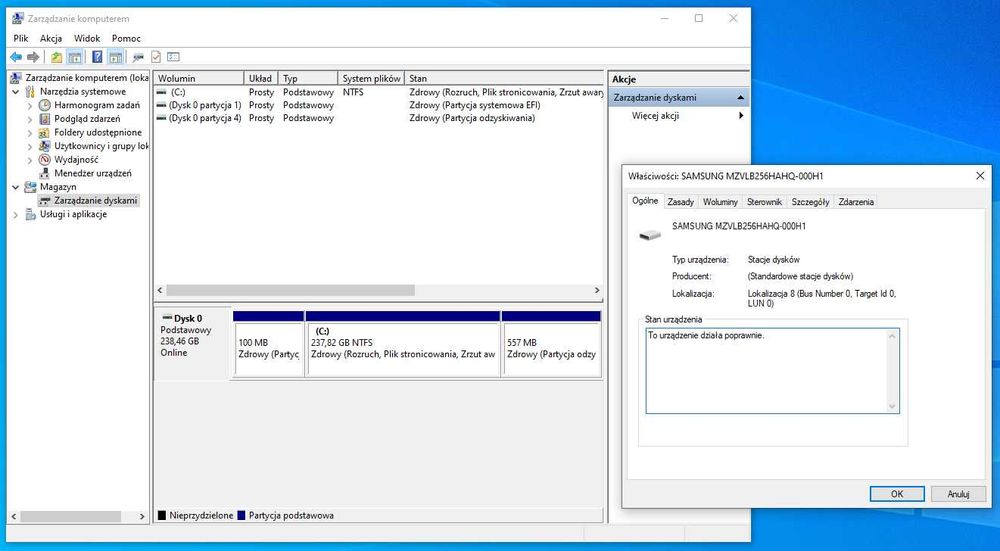
Task: Click the Menedżer urządzeń icon
Action: [x=45, y=173]
